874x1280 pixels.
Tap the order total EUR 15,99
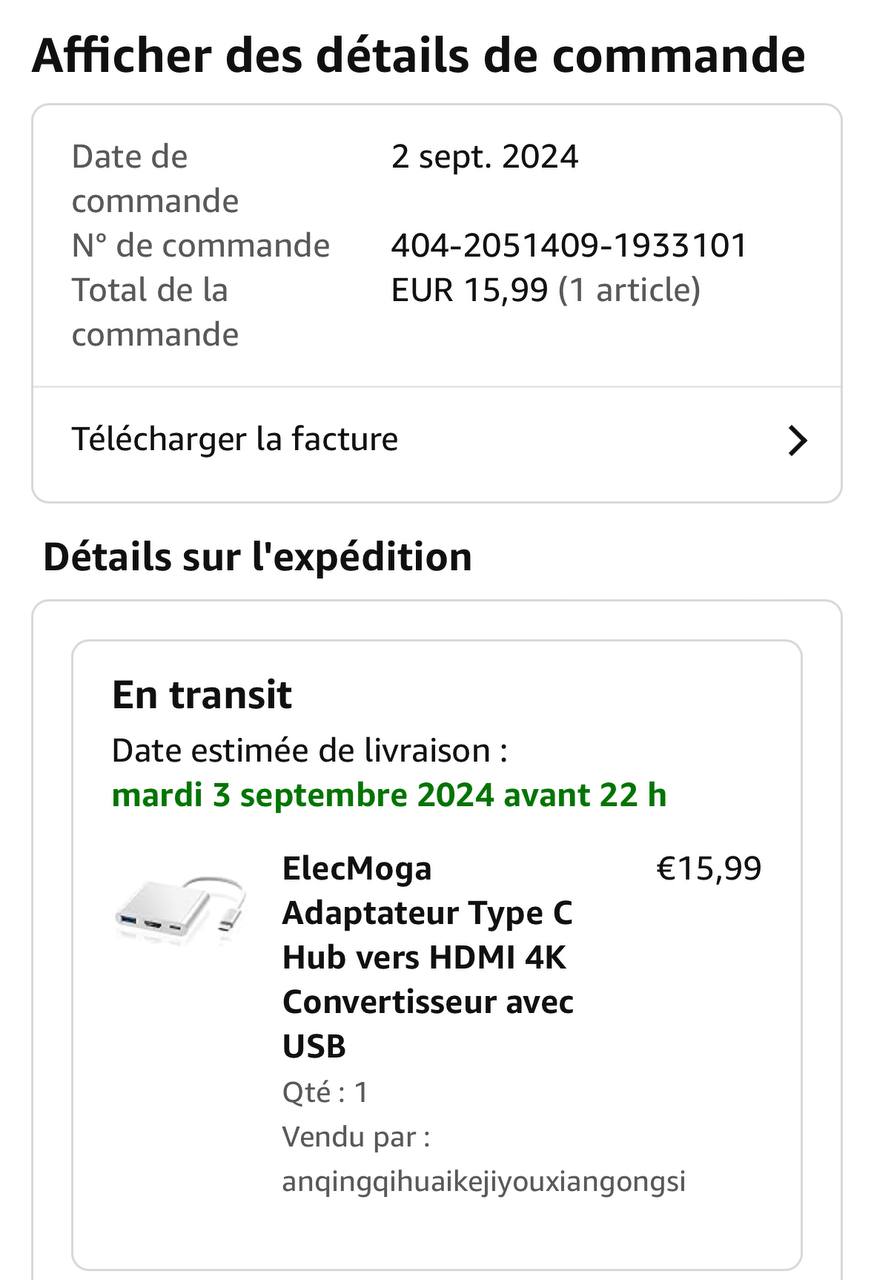[469, 290]
